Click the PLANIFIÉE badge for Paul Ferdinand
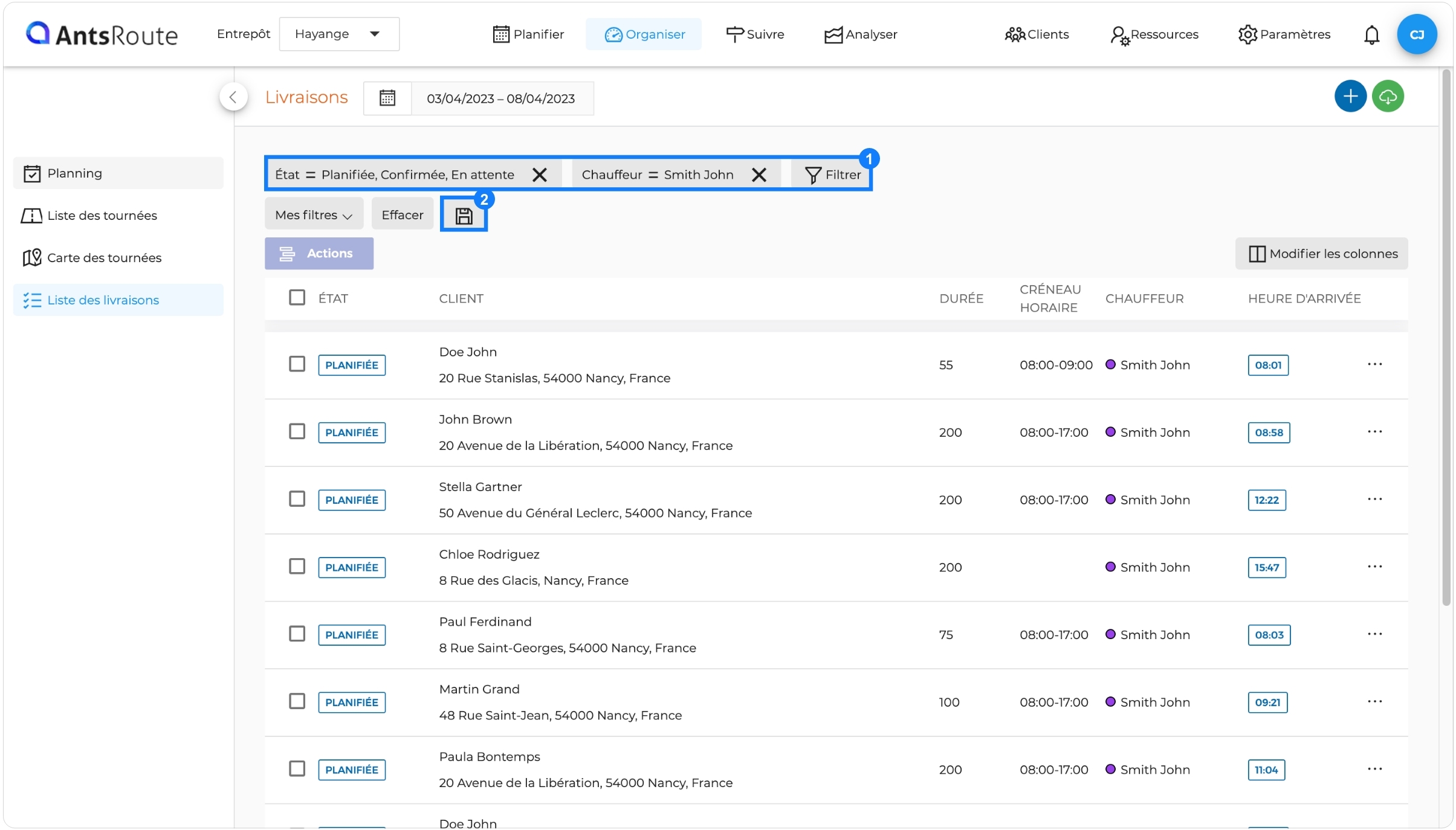 [x=352, y=635]
